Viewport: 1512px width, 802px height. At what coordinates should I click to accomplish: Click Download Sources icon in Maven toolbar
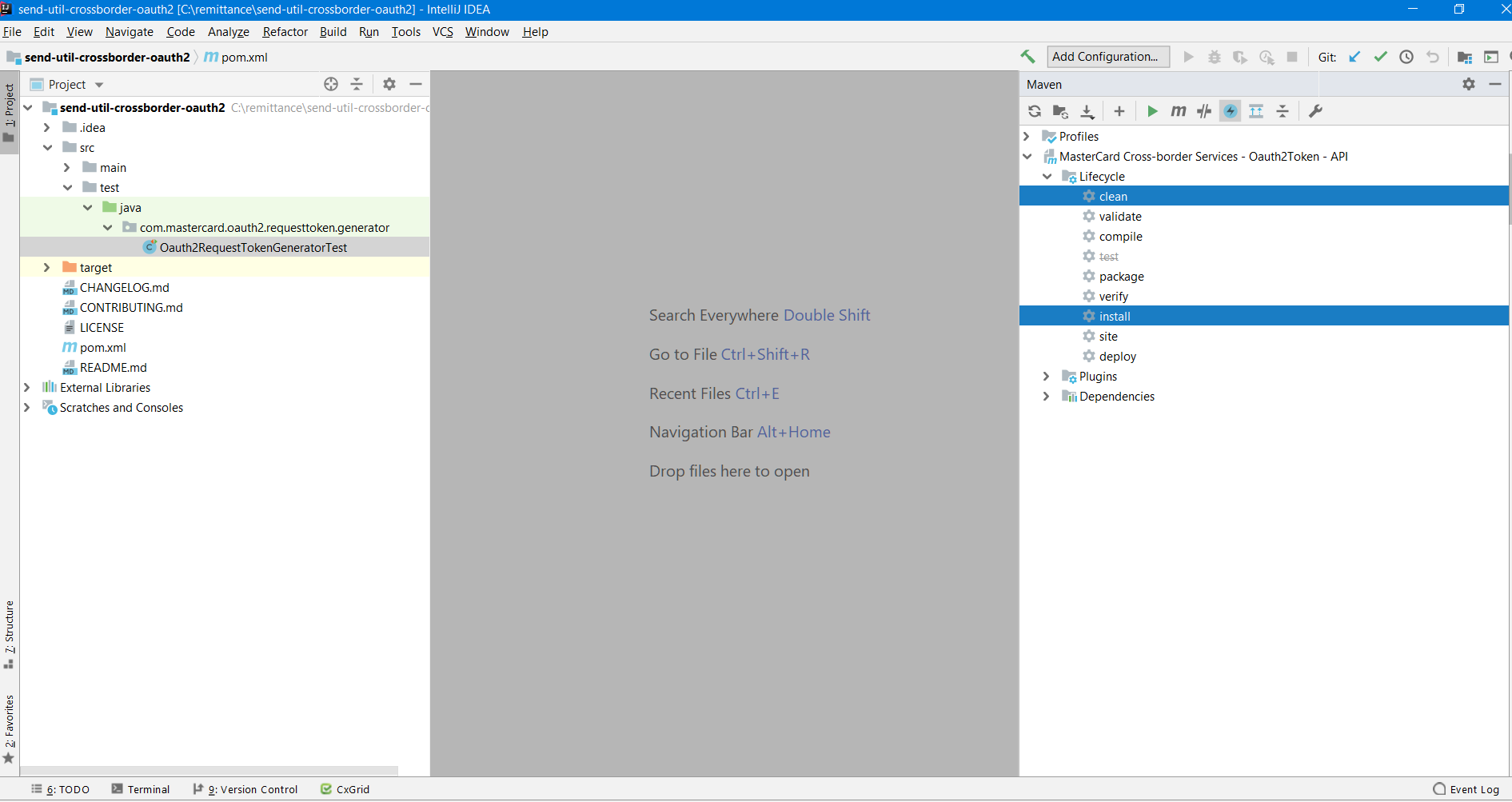coord(1087,111)
